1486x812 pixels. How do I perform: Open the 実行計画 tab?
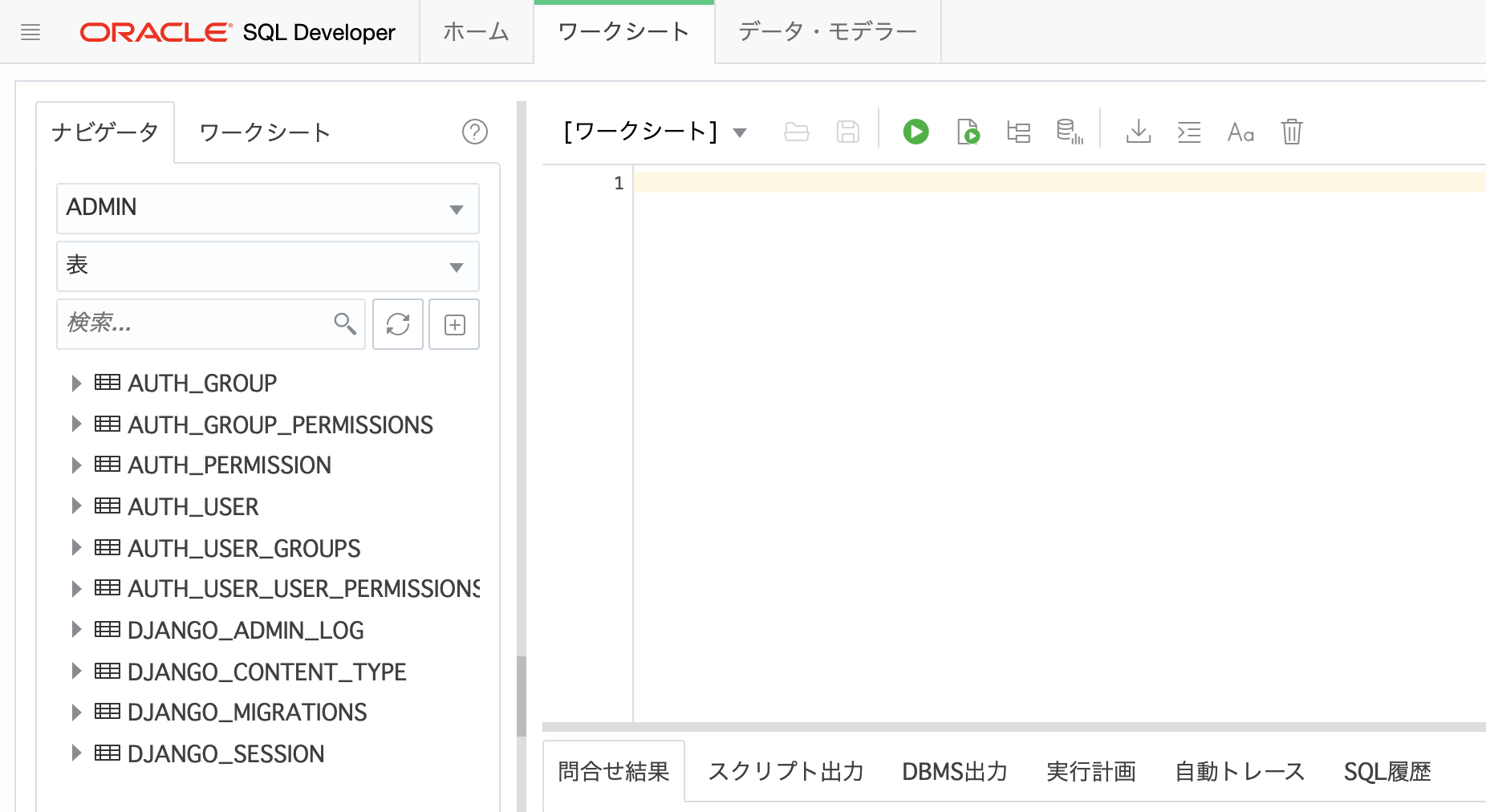(1091, 772)
